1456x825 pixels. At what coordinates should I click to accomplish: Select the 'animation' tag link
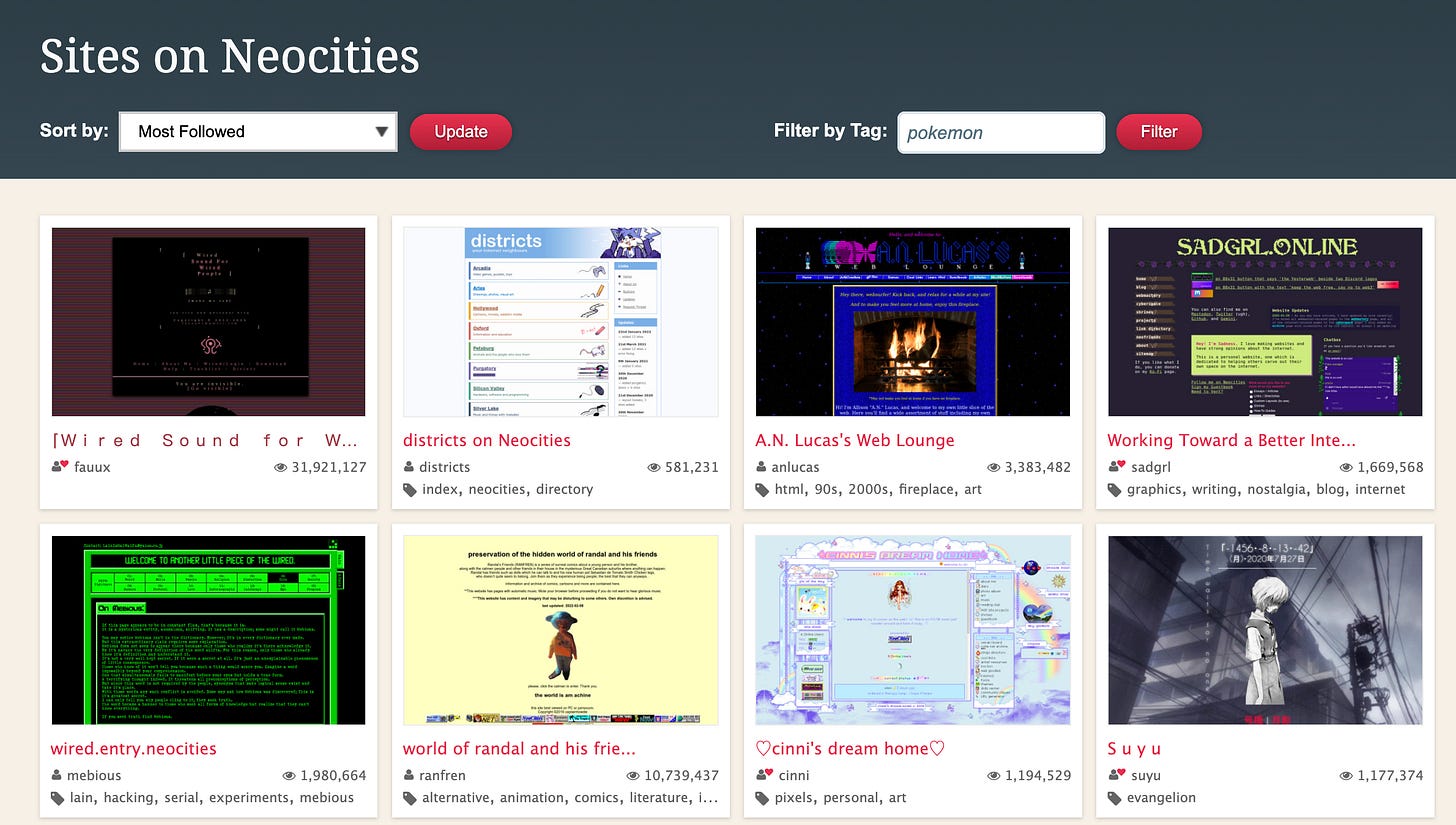point(534,797)
